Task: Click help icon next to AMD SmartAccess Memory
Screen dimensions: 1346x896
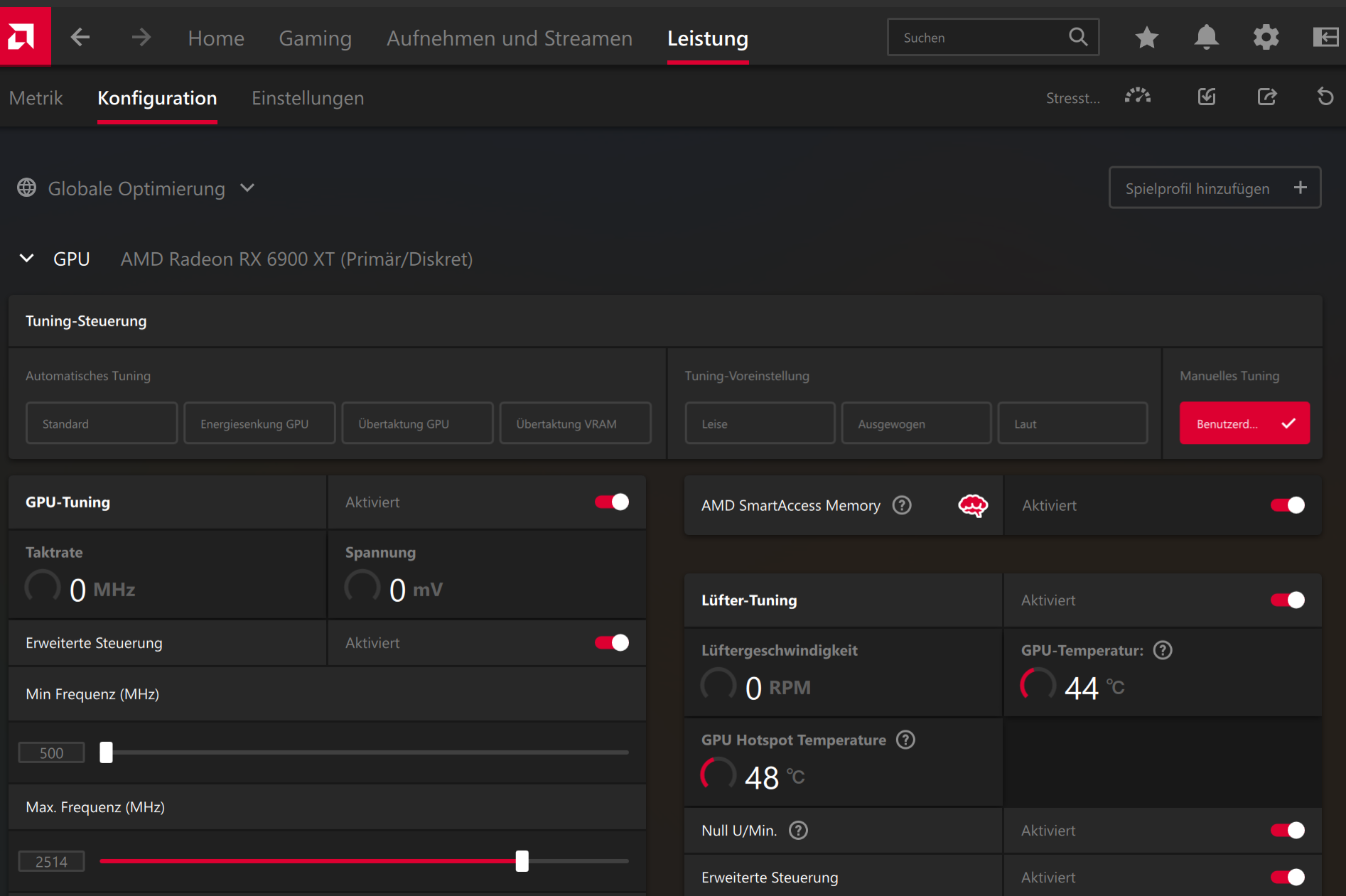Action: point(902,505)
